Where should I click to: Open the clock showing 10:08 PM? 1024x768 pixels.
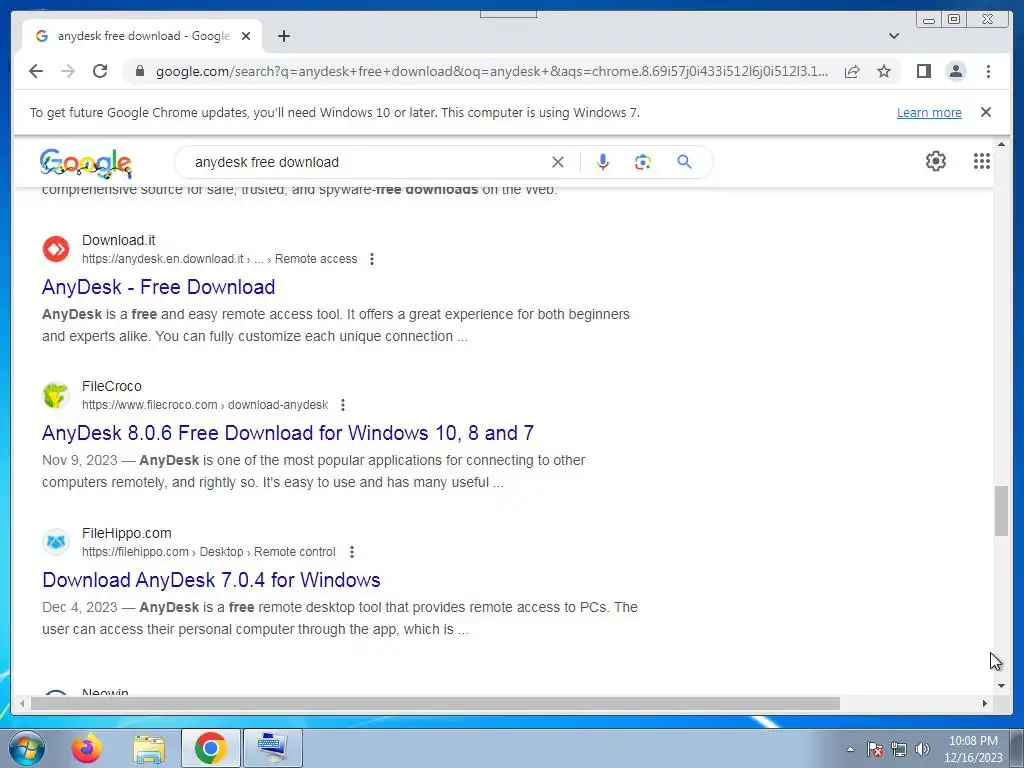(x=973, y=749)
